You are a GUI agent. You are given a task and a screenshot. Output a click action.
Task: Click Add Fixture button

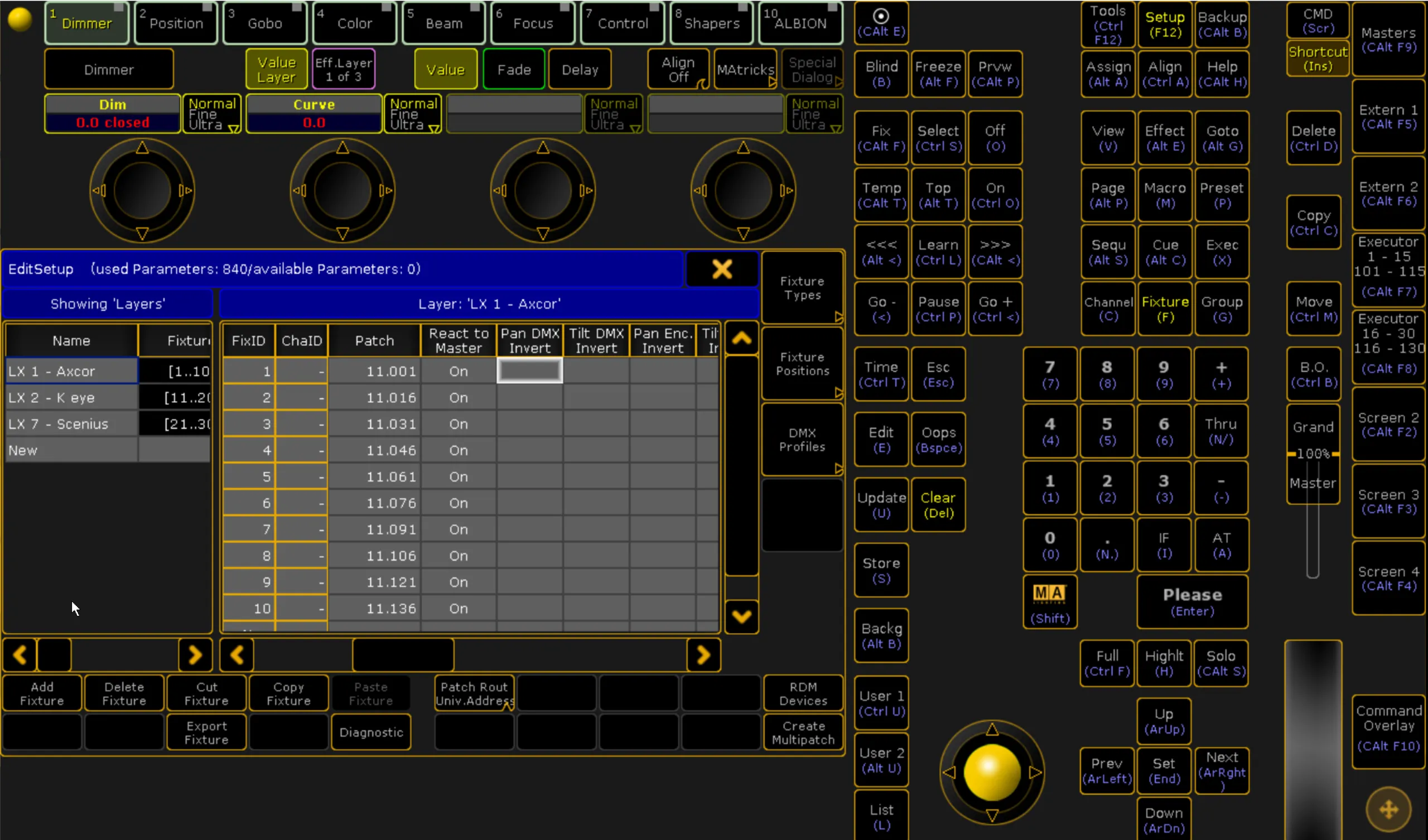(42, 693)
